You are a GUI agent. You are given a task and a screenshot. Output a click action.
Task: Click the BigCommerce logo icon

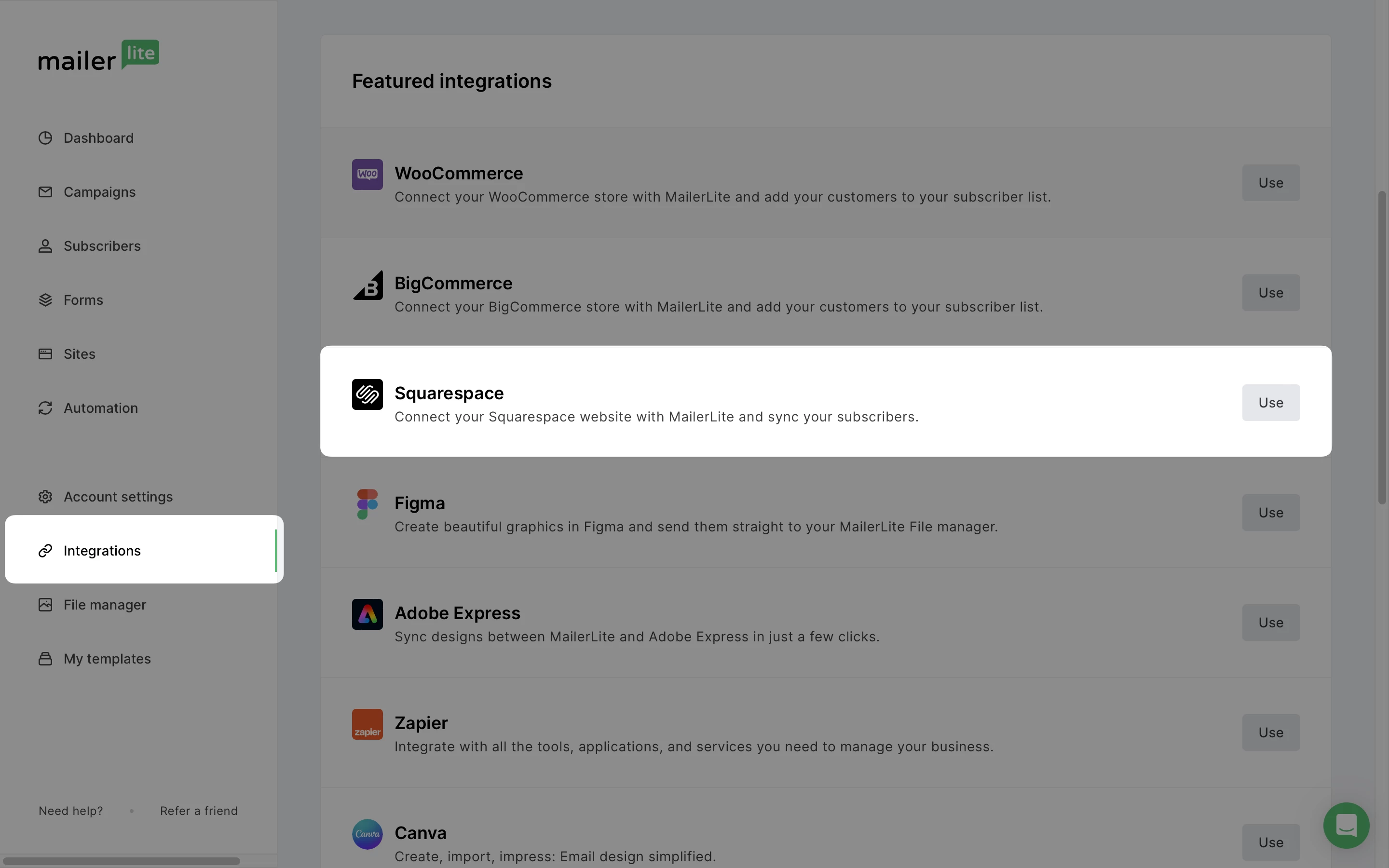pos(368,285)
